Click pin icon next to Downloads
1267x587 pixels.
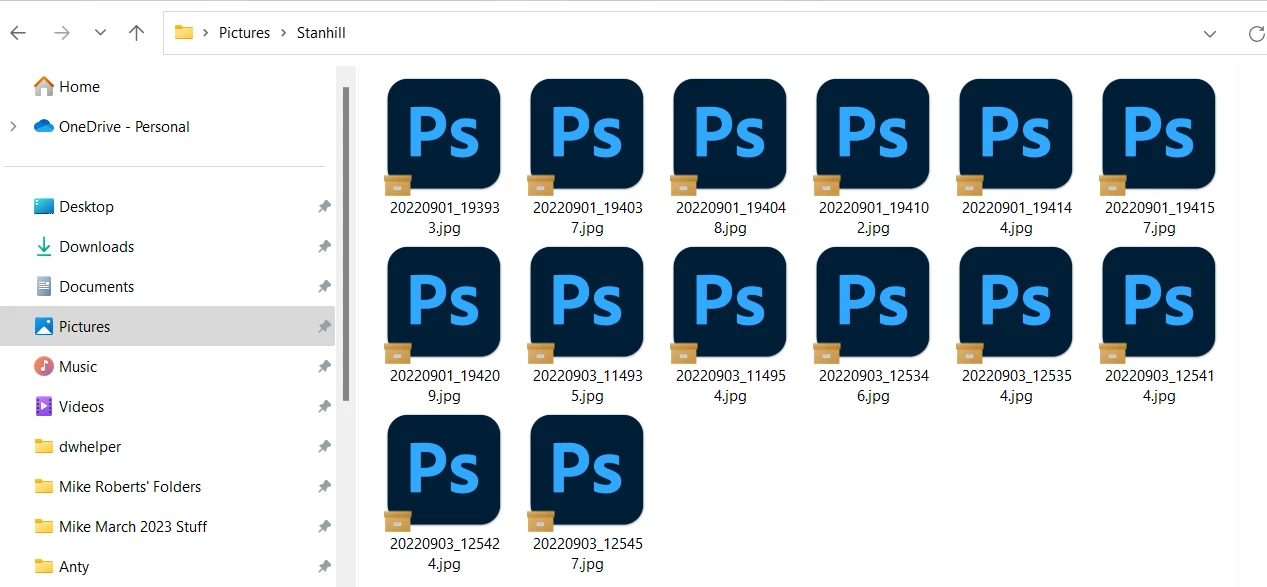[x=324, y=247]
